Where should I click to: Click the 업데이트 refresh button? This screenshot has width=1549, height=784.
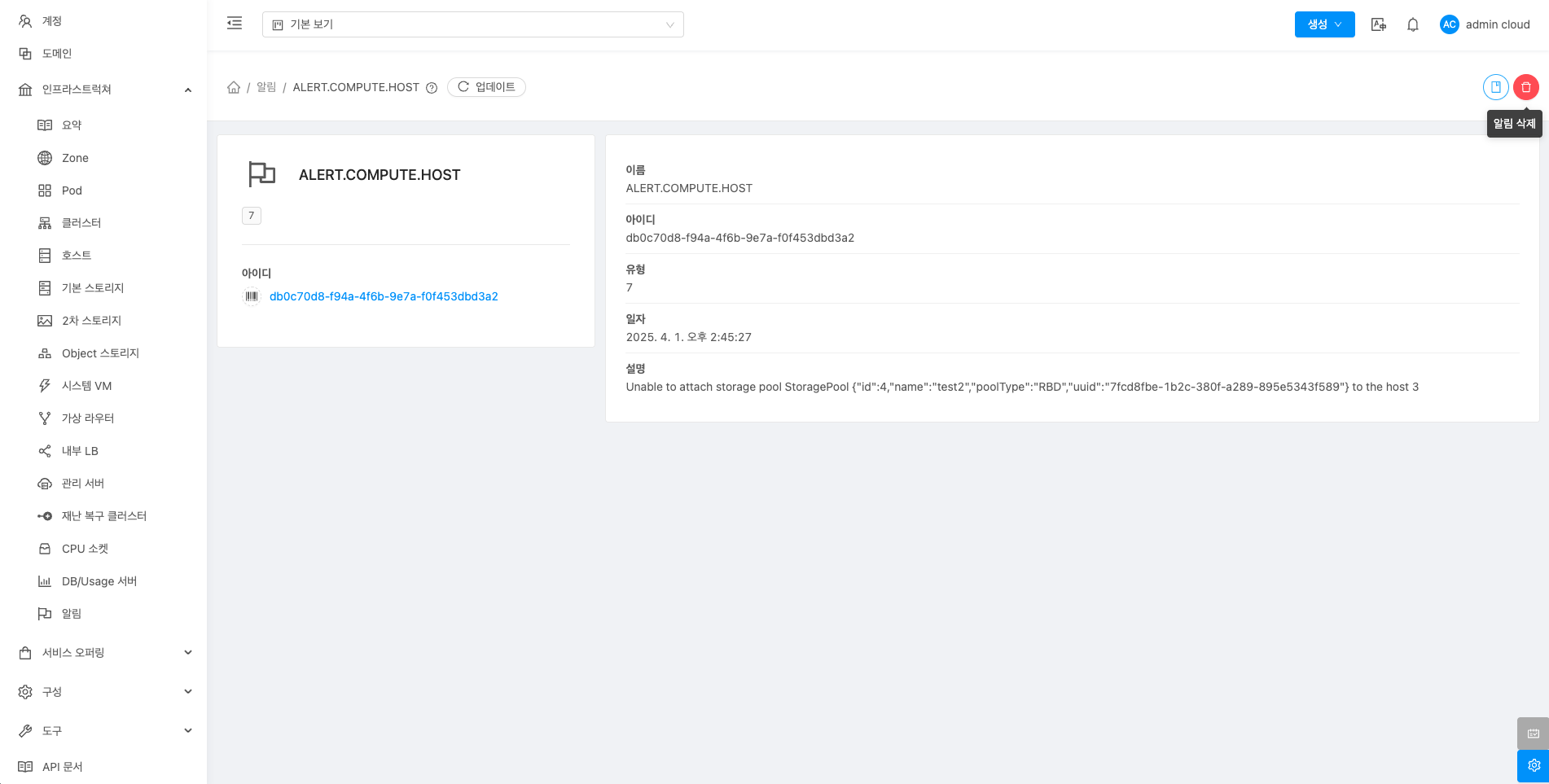coord(486,87)
